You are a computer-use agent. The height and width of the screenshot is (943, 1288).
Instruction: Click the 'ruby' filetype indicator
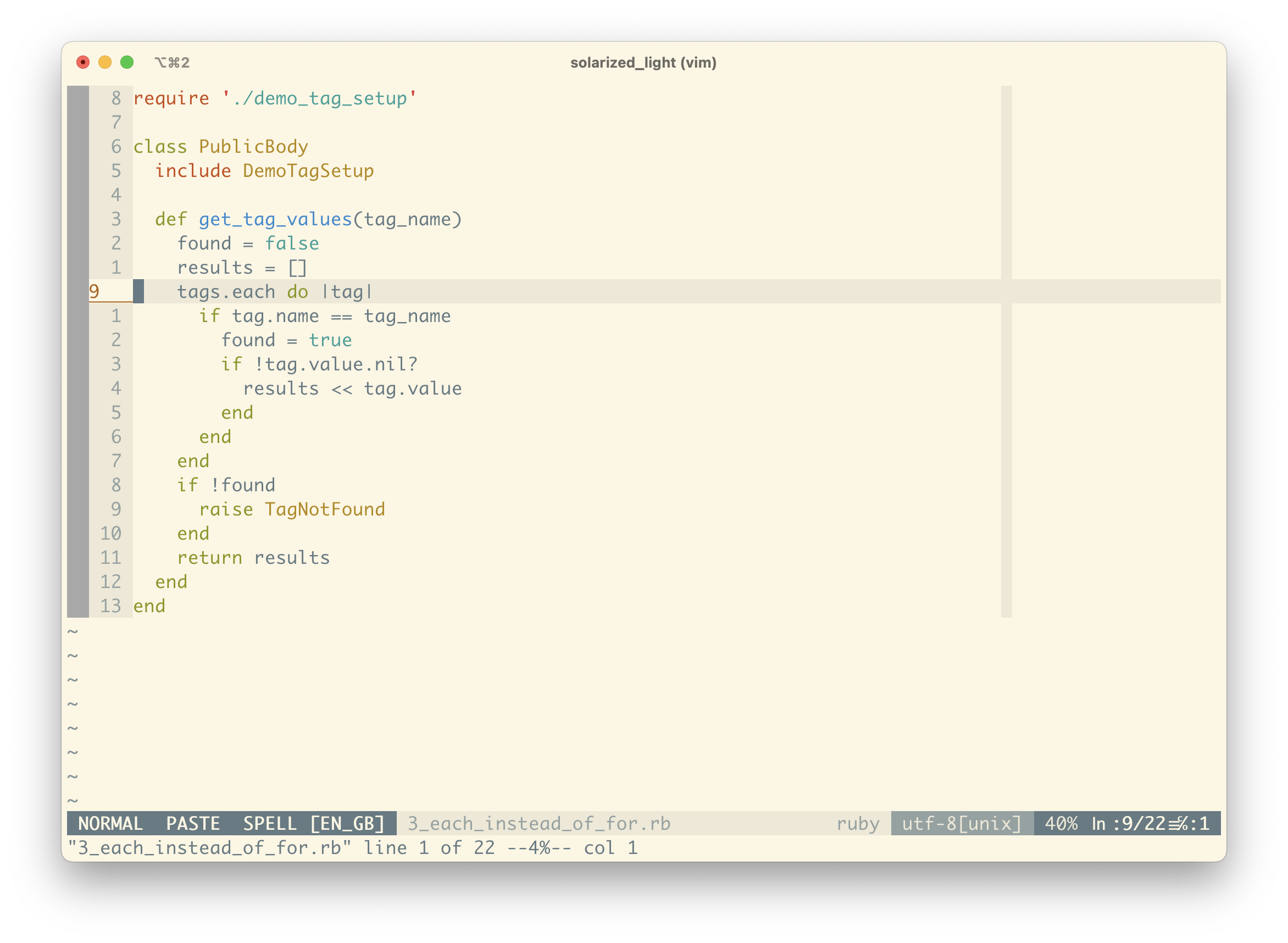tap(858, 824)
